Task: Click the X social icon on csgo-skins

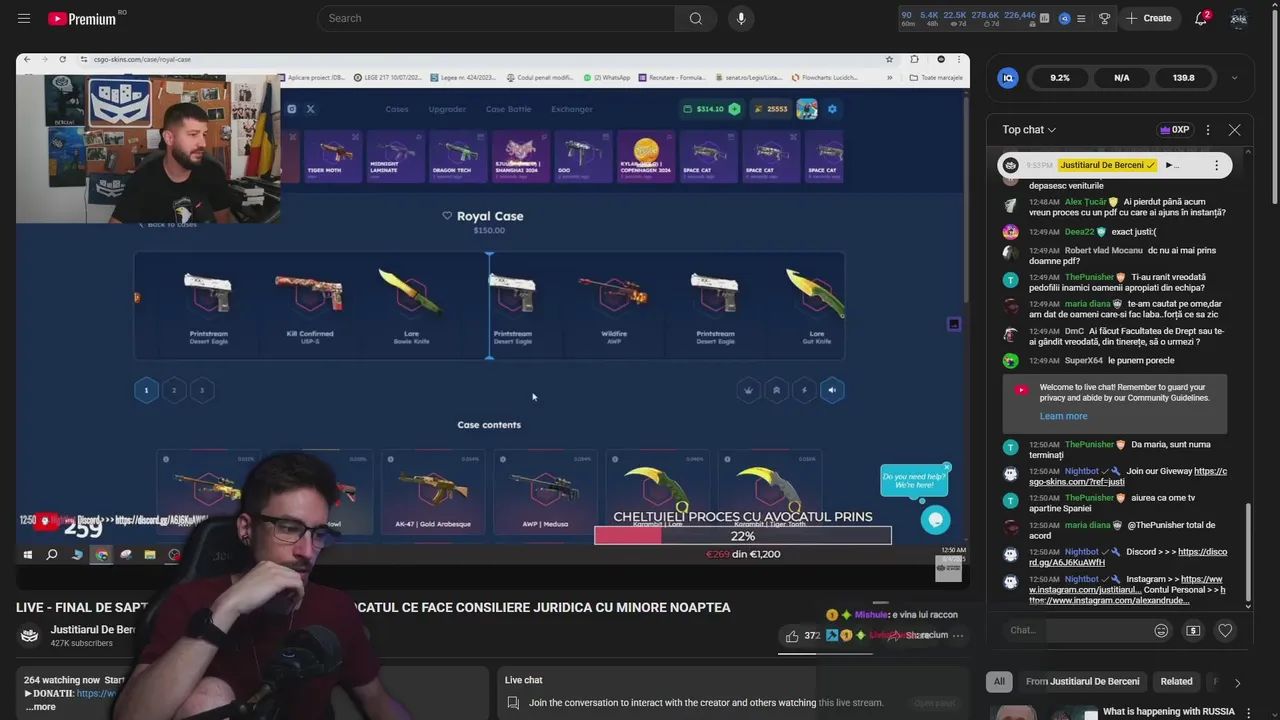Action: 310,109
